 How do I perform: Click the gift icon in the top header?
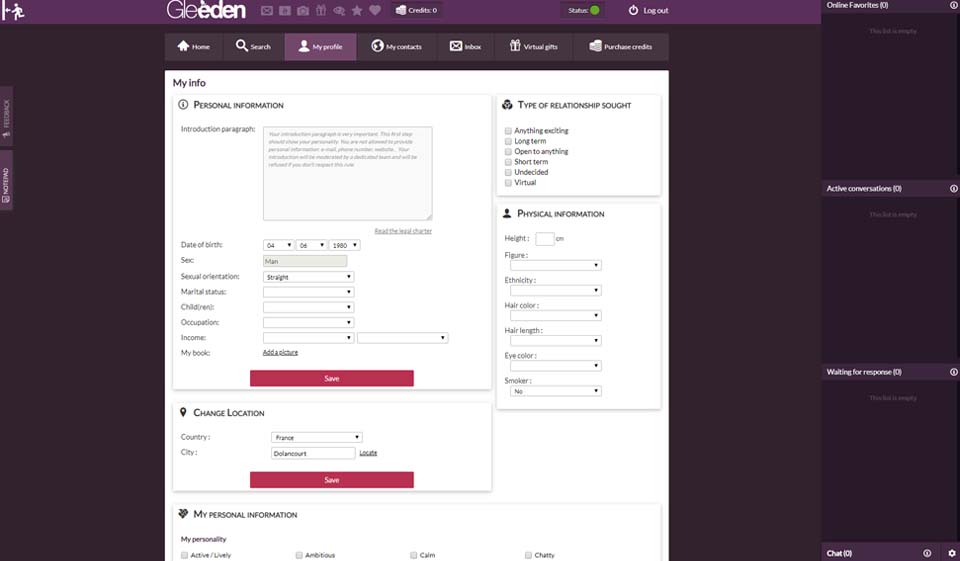(x=321, y=11)
